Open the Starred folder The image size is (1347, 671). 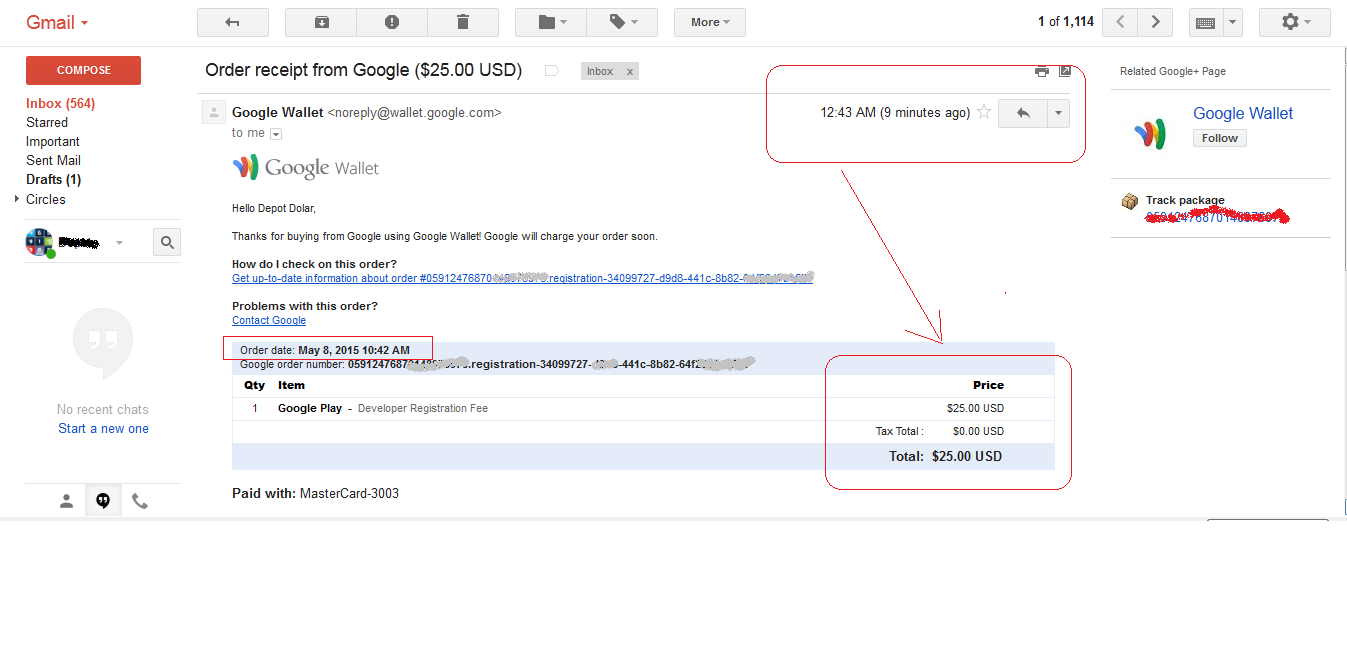coord(47,122)
